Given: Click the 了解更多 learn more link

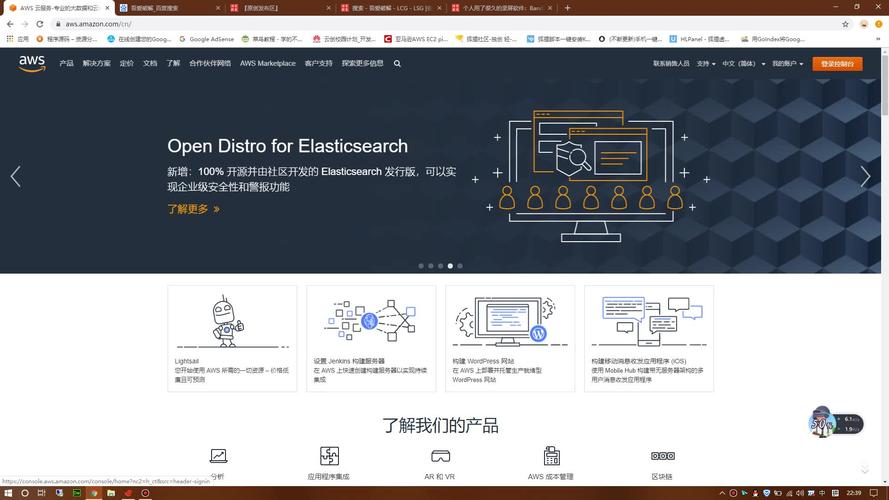Looking at the screenshot, I should point(193,209).
